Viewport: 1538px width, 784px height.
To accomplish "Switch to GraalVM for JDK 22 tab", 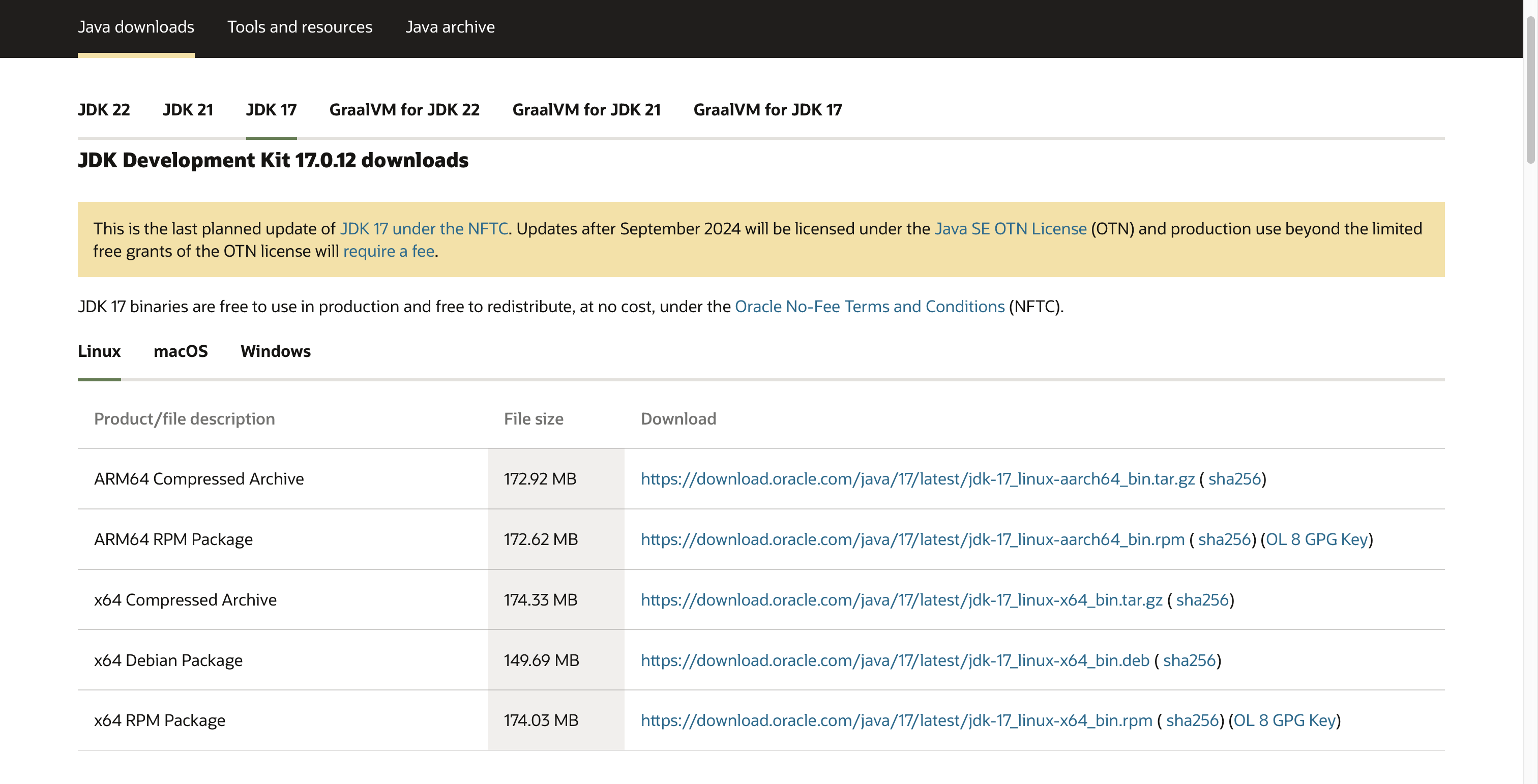I will [x=404, y=110].
